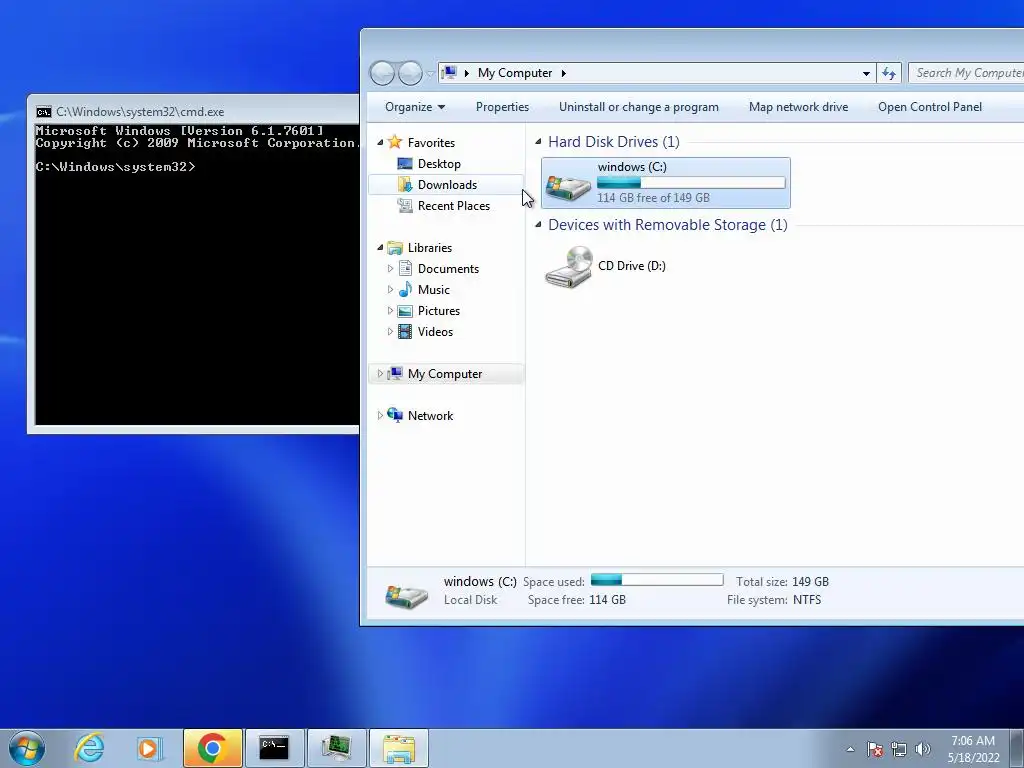This screenshot has width=1024, height=768.
Task: Click Uninstall or change a program
Action: click(639, 107)
